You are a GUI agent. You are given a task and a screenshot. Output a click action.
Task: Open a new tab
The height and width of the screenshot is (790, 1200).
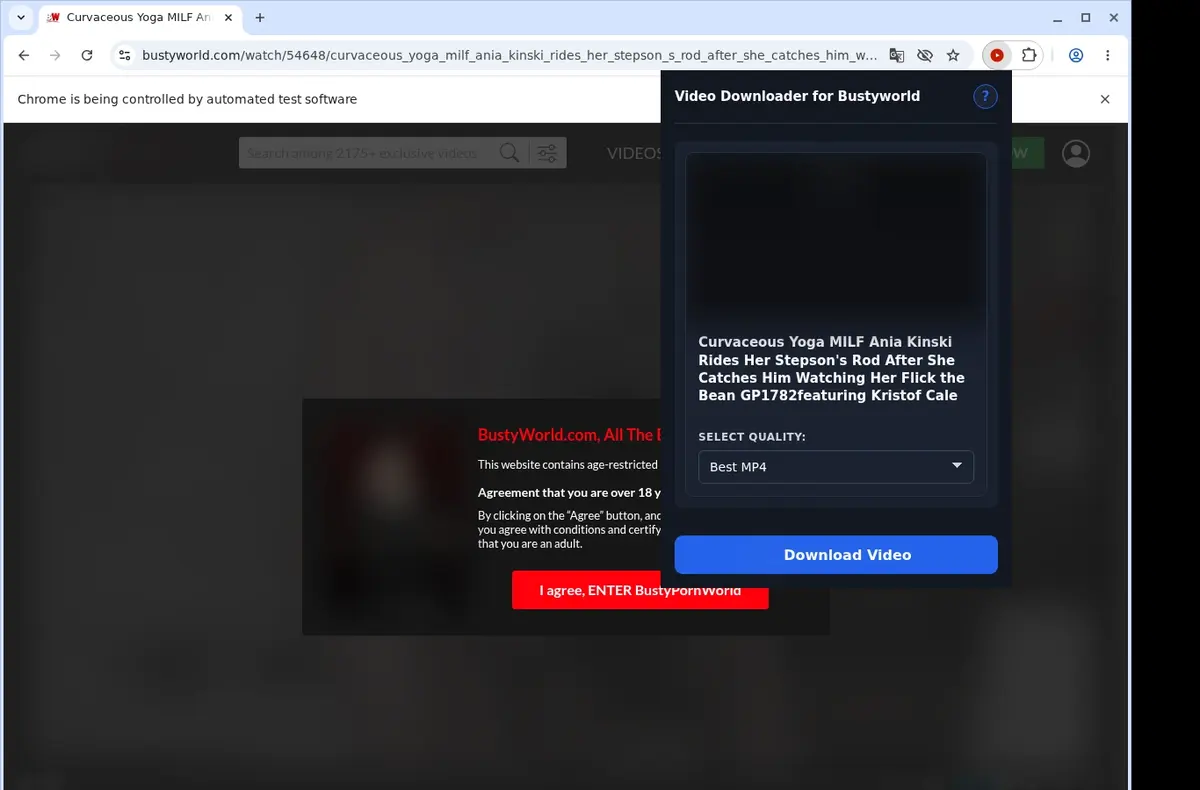pos(260,17)
